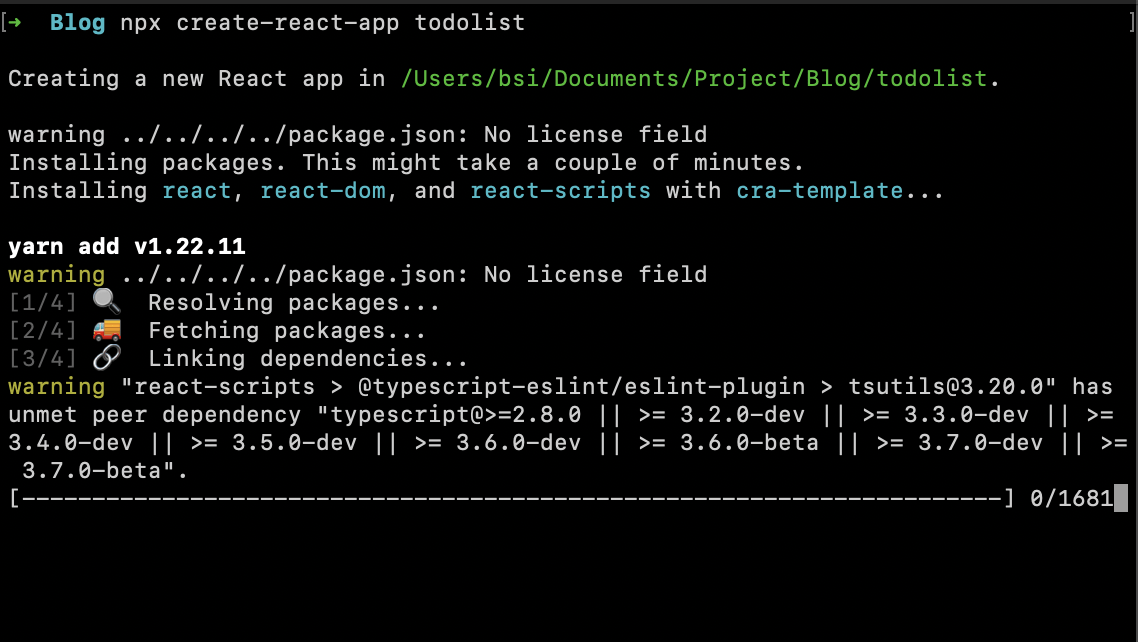This screenshot has height=642, width=1138.
Task: Click the tsutils@3.20.0 dependency text
Action: point(951,387)
